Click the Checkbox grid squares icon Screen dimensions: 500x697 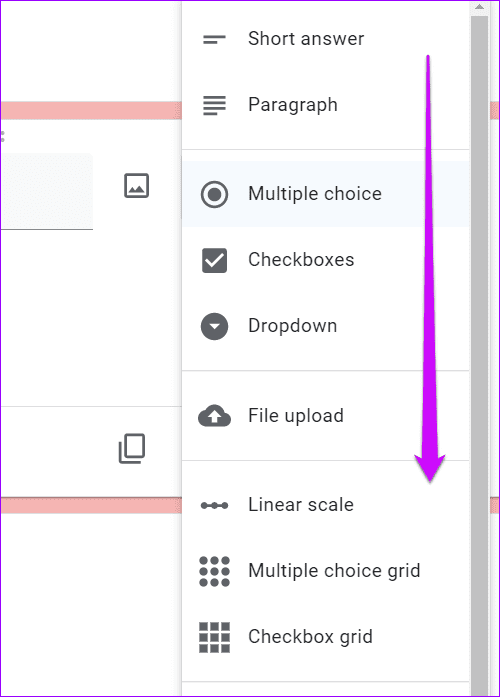click(214, 637)
